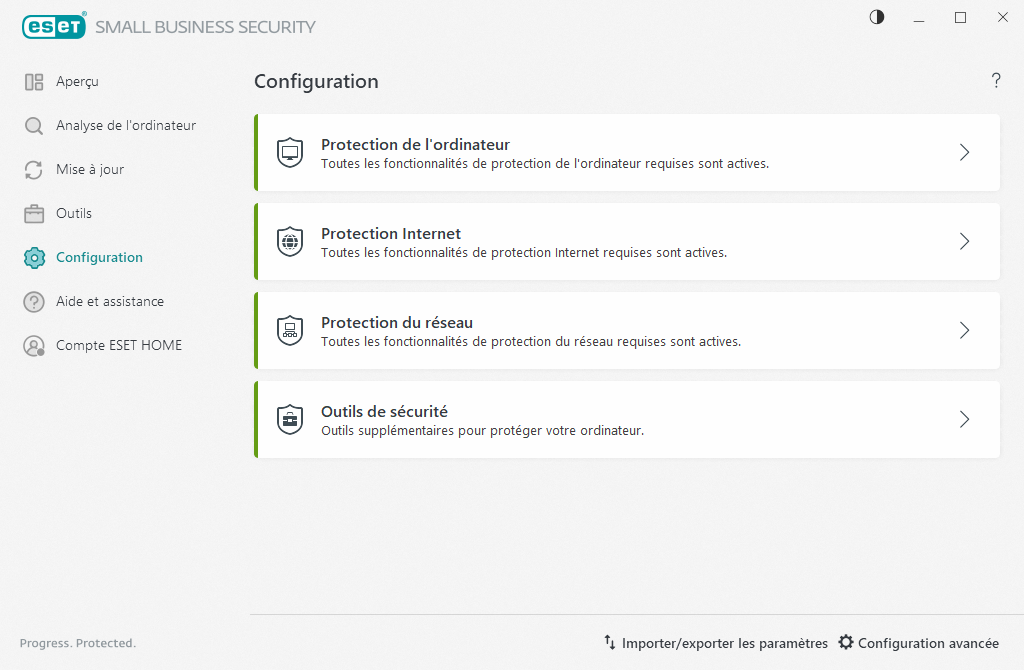Click the magnifier icon for Analyse de l'ordinateur

pos(34,126)
